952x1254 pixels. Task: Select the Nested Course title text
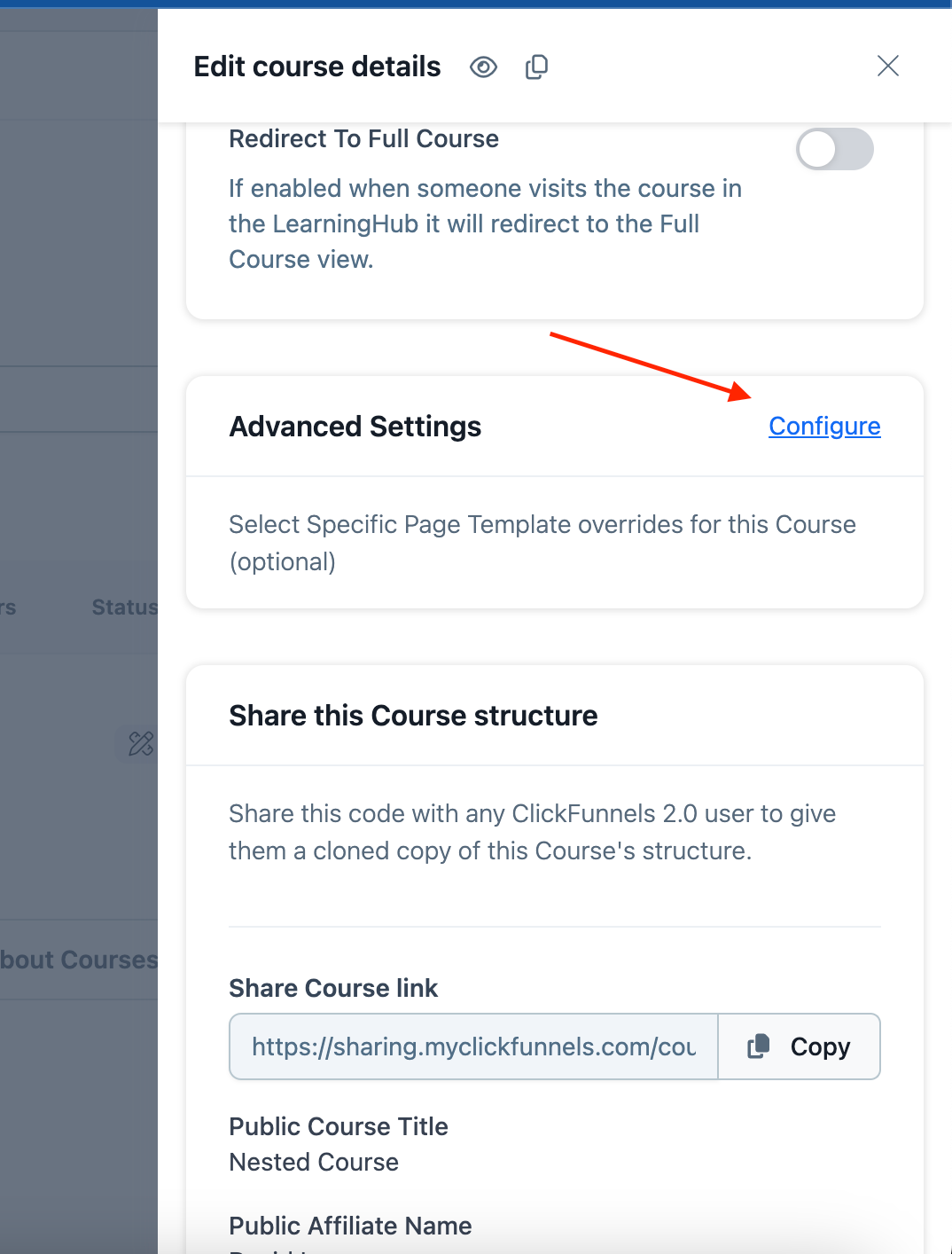tap(314, 1162)
